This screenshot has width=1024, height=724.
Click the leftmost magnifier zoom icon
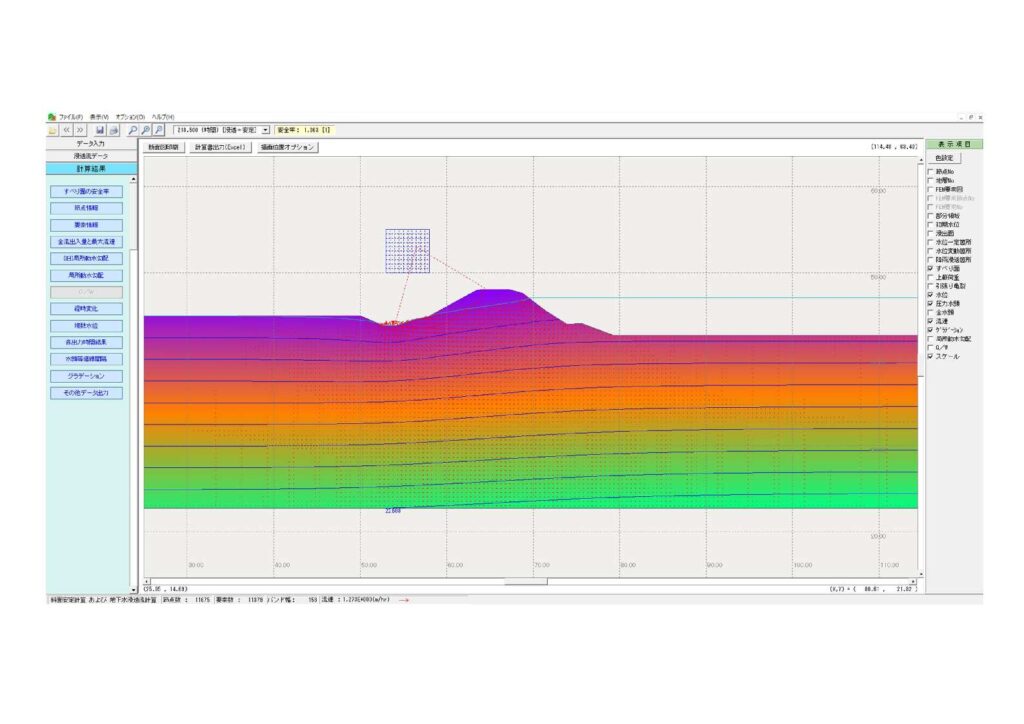pyautogui.click(x=133, y=130)
